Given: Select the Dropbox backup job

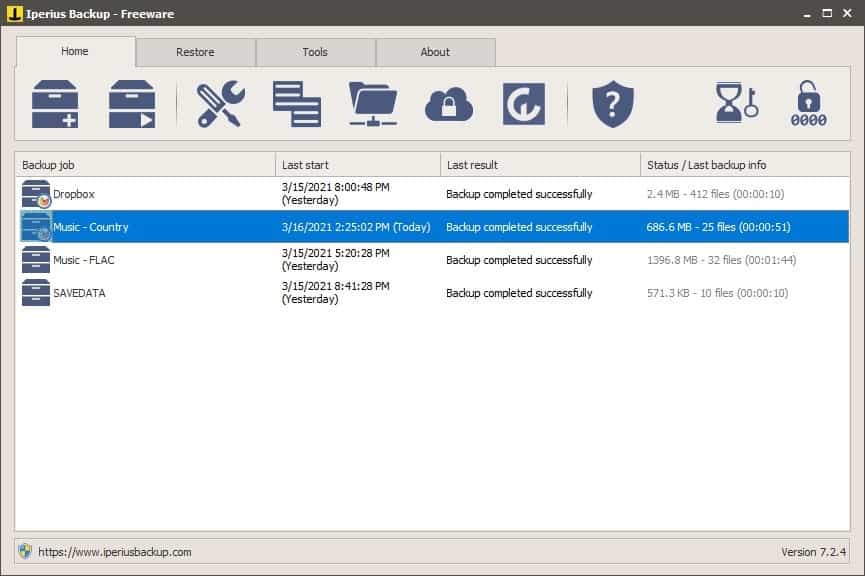Looking at the screenshot, I should 74,194.
